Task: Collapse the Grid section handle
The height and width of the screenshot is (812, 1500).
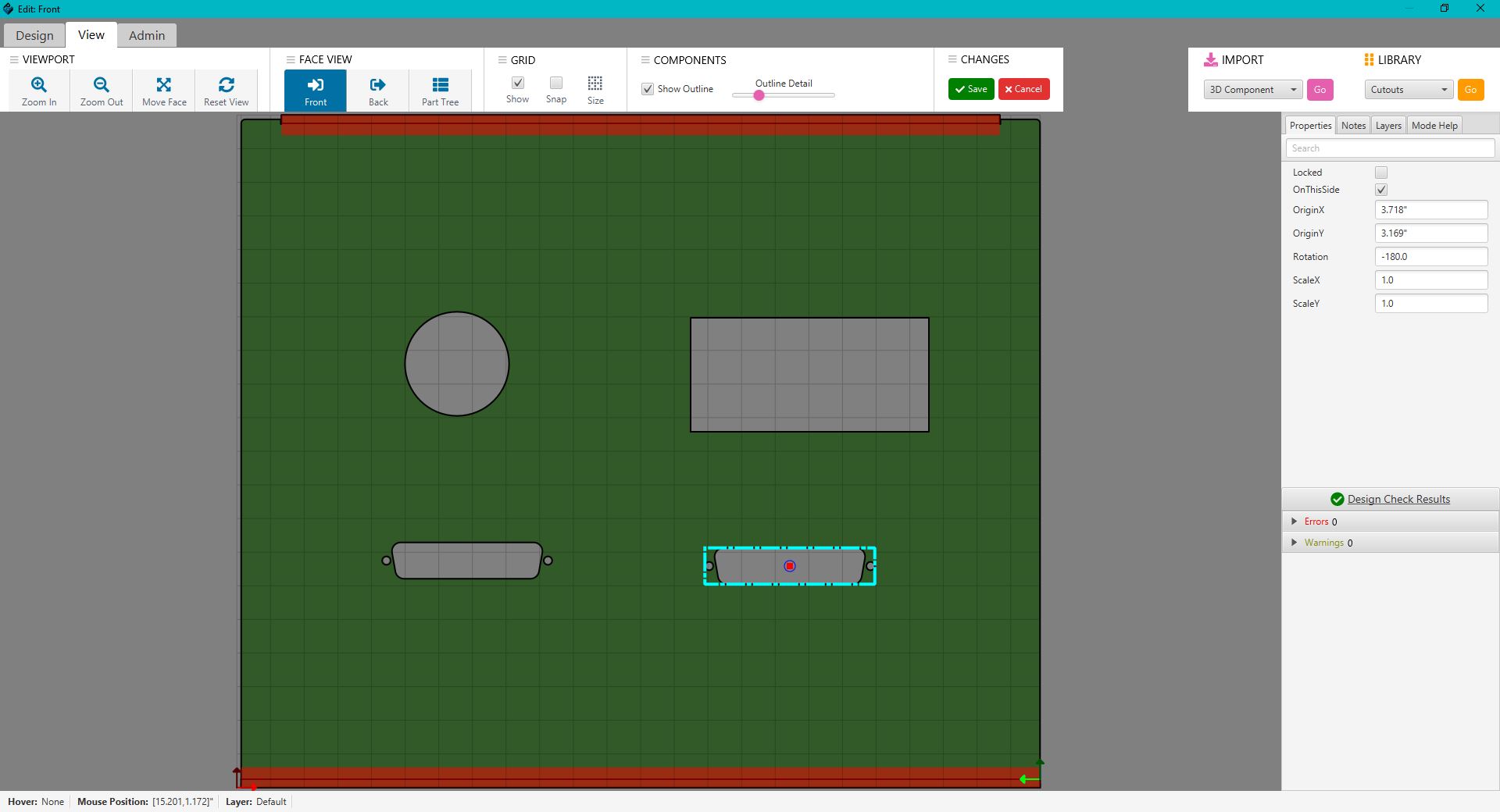Action: (x=502, y=59)
